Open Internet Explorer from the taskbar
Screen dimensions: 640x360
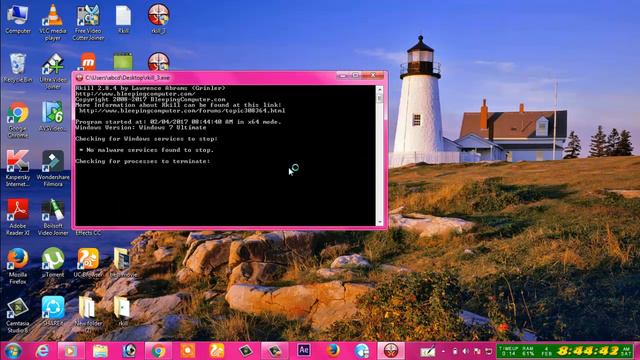(x=42, y=351)
